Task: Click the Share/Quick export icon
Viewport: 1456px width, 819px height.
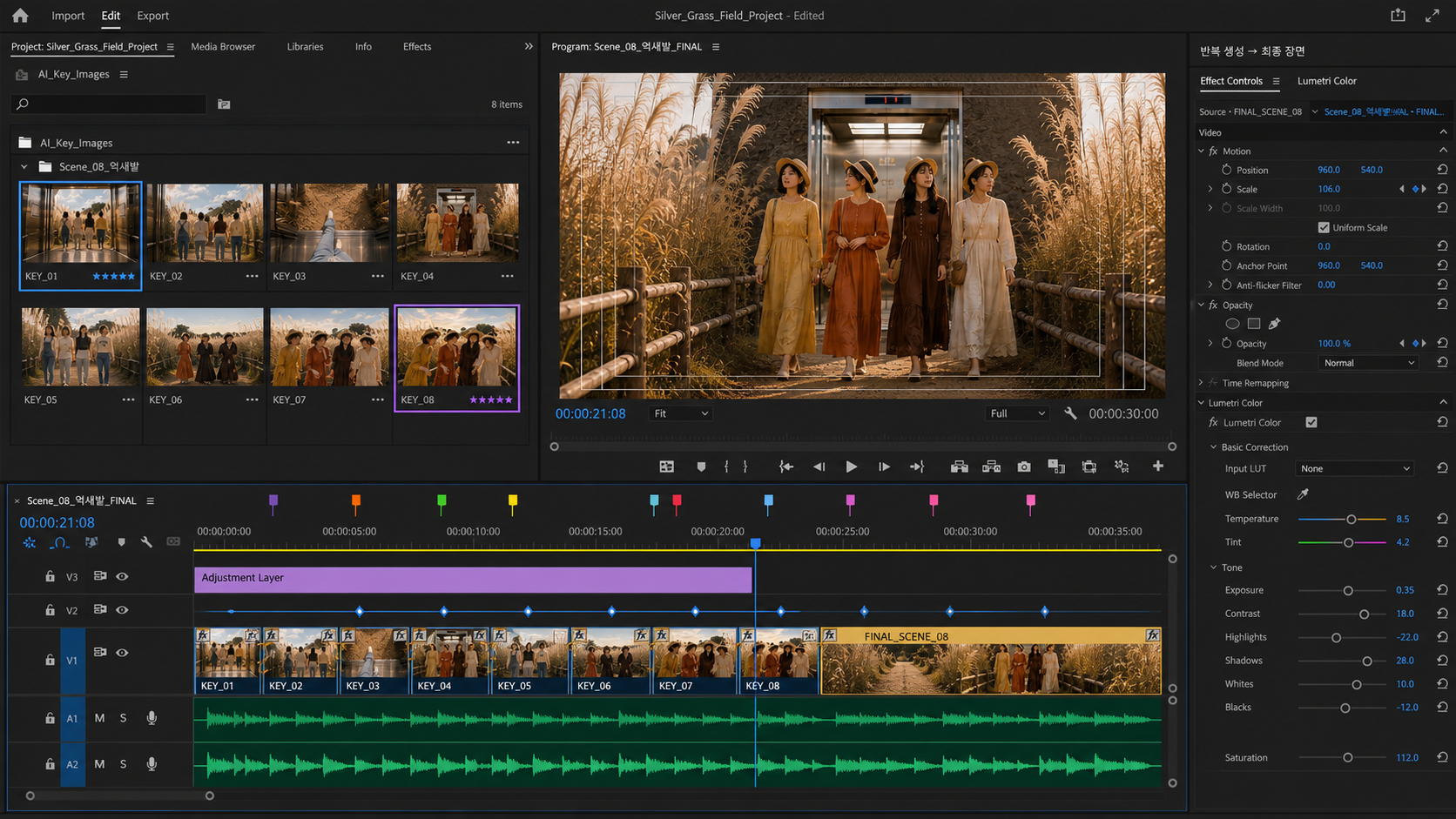Action: point(1398,15)
